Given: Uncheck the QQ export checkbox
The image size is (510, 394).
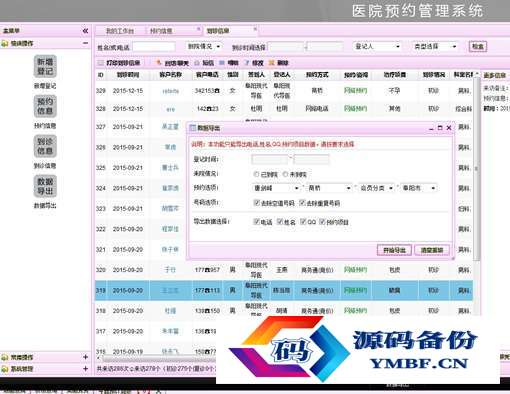Looking at the screenshot, I should 303,221.
